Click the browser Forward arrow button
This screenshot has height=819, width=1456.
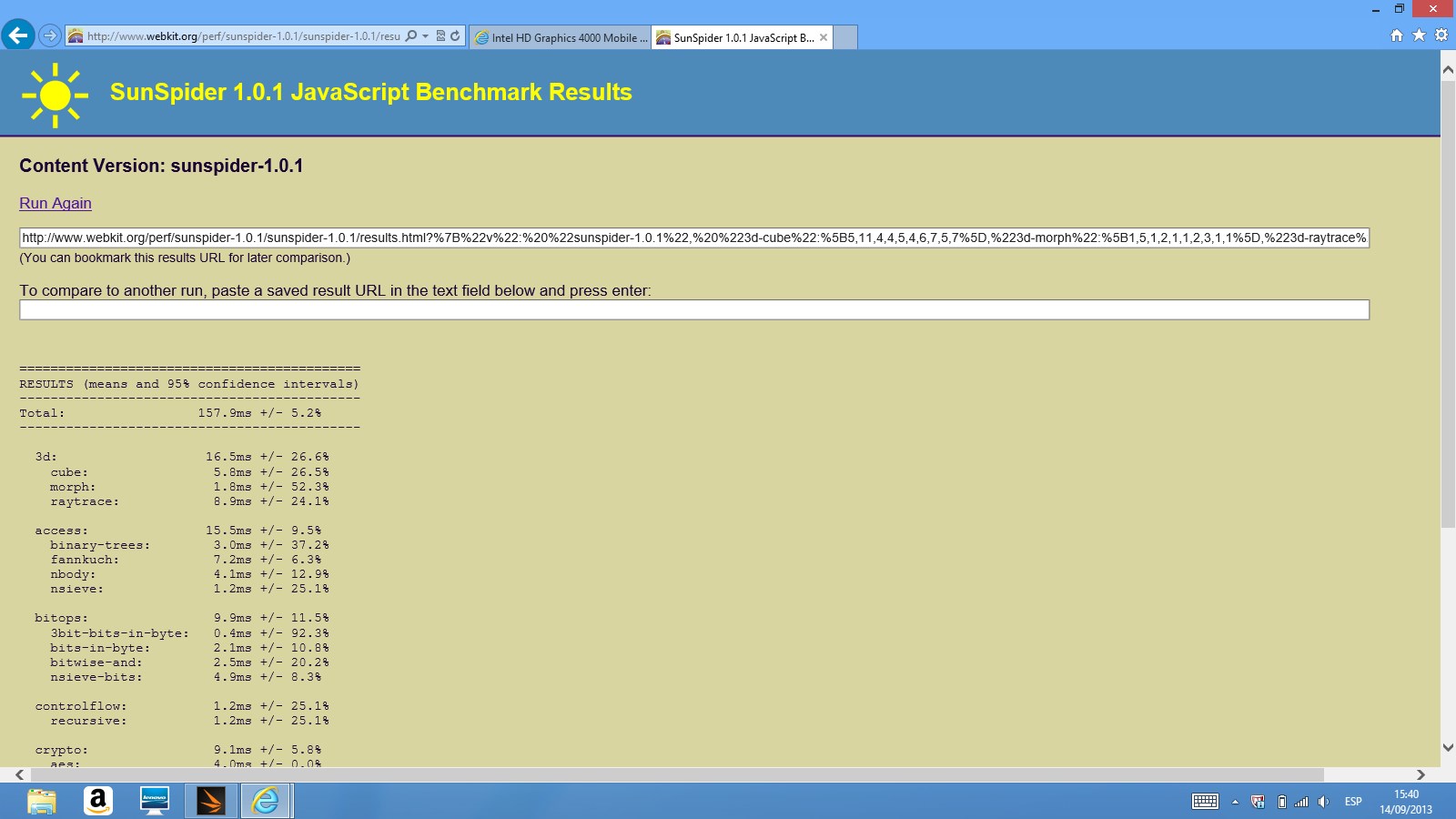[x=50, y=36]
